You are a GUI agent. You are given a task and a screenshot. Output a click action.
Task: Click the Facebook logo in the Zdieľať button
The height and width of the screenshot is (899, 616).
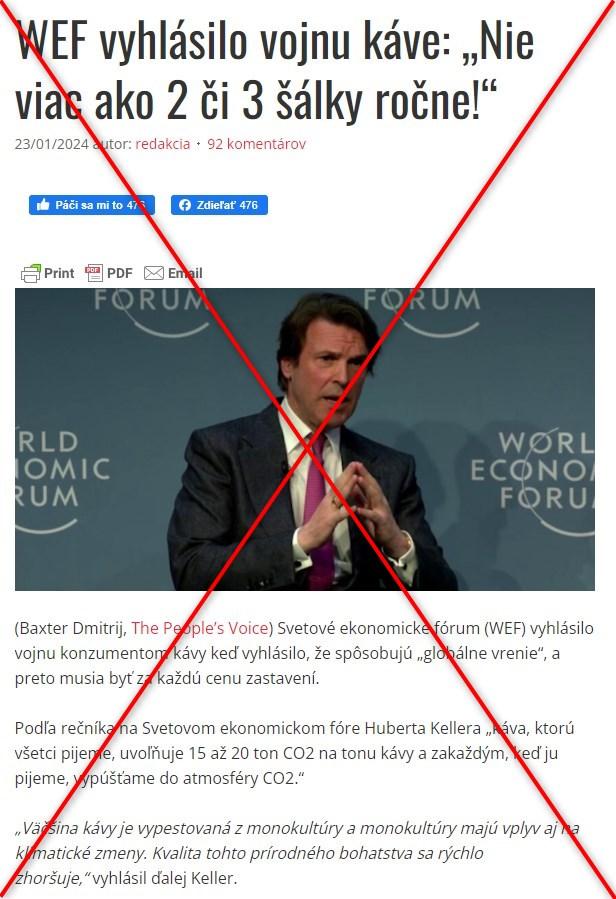point(185,205)
